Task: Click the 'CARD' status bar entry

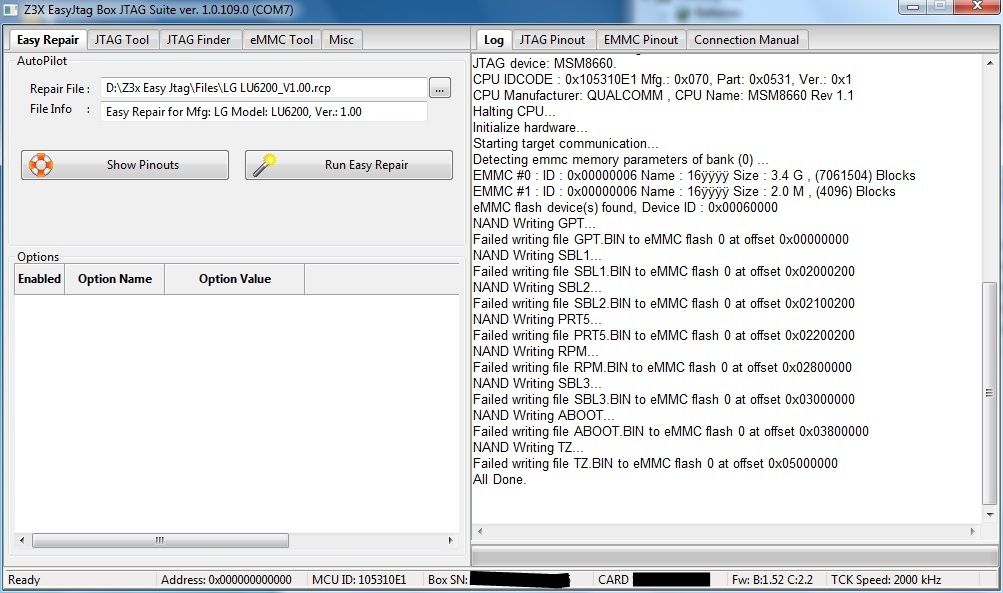Action: click(613, 580)
